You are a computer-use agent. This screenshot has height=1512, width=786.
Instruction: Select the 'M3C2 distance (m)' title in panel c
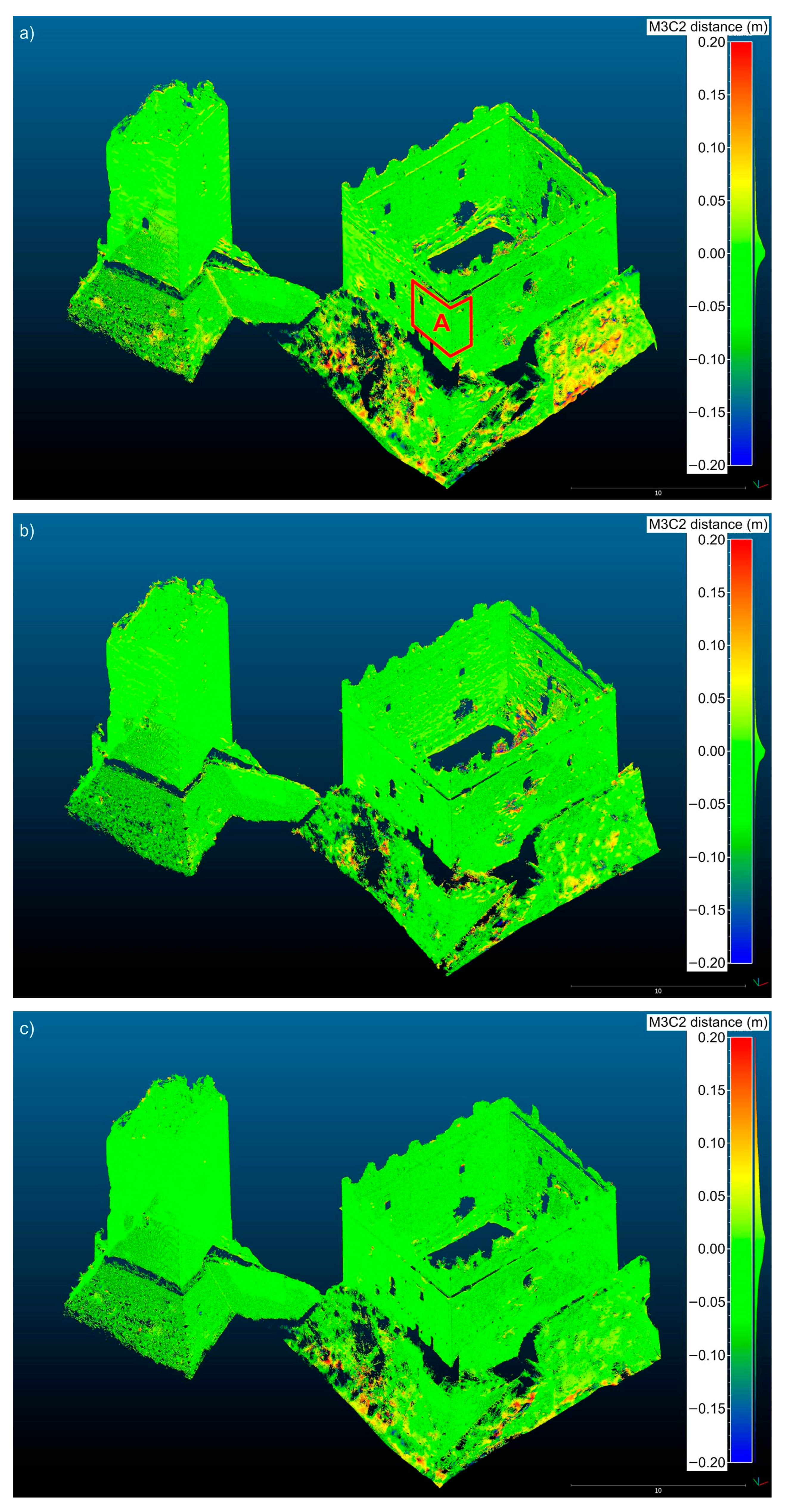(x=707, y=1022)
